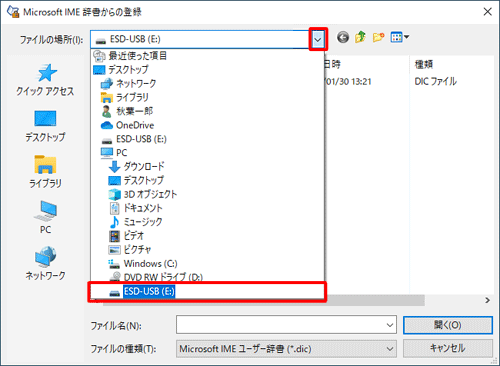Click the horizontal scrollbar thumb in the file list
The height and width of the screenshot is (366, 500).
375,300
